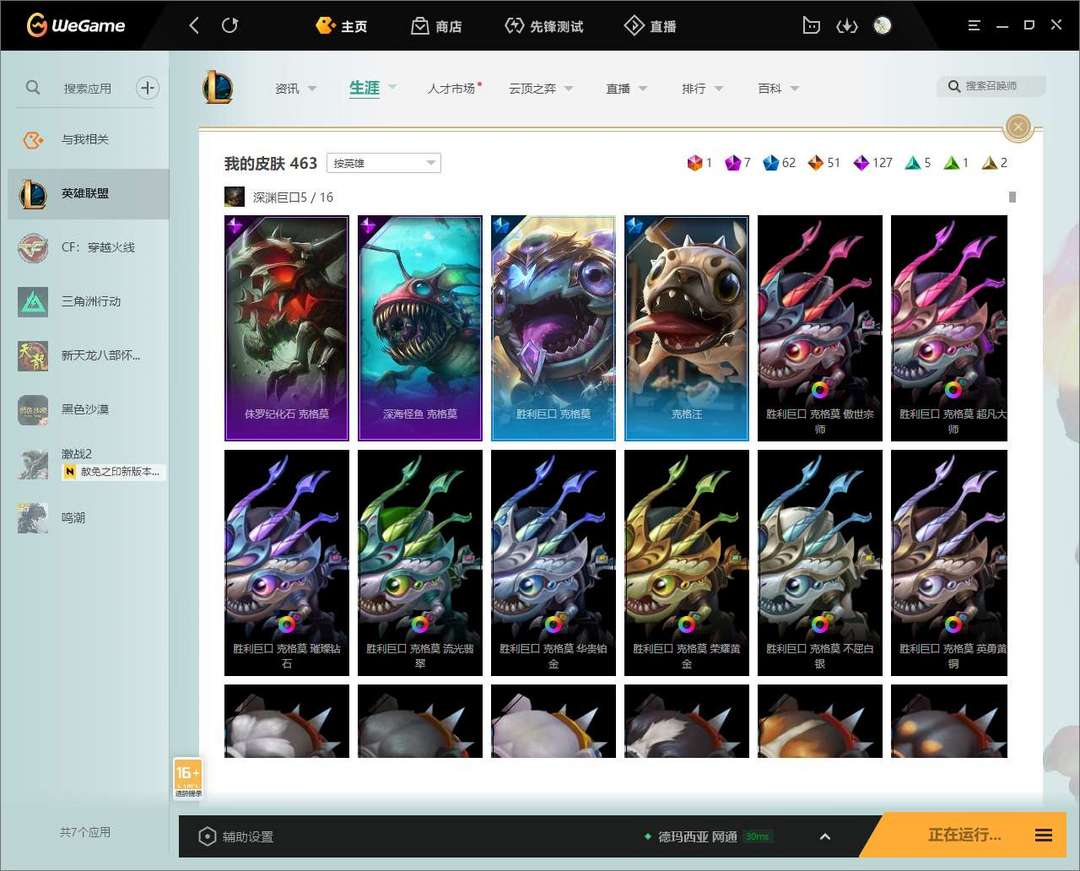1080x871 pixels.
Task: Open the 华贵铂金 chroma card
Action: click(x=553, y=563)
